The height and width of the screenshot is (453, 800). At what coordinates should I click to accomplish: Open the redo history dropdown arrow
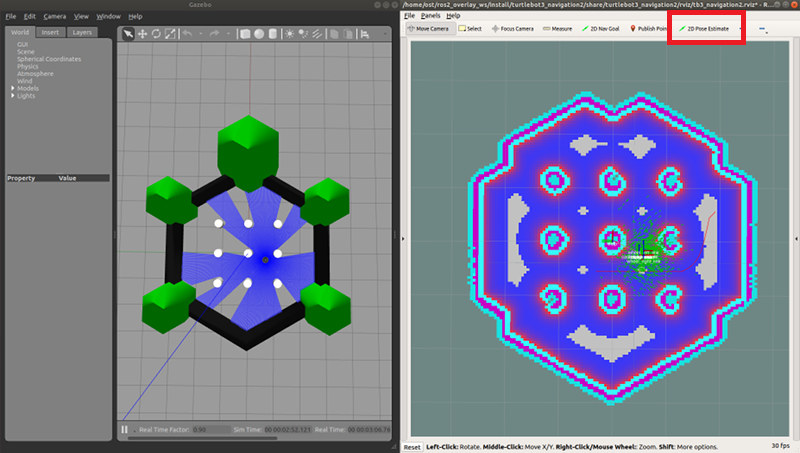228,34
